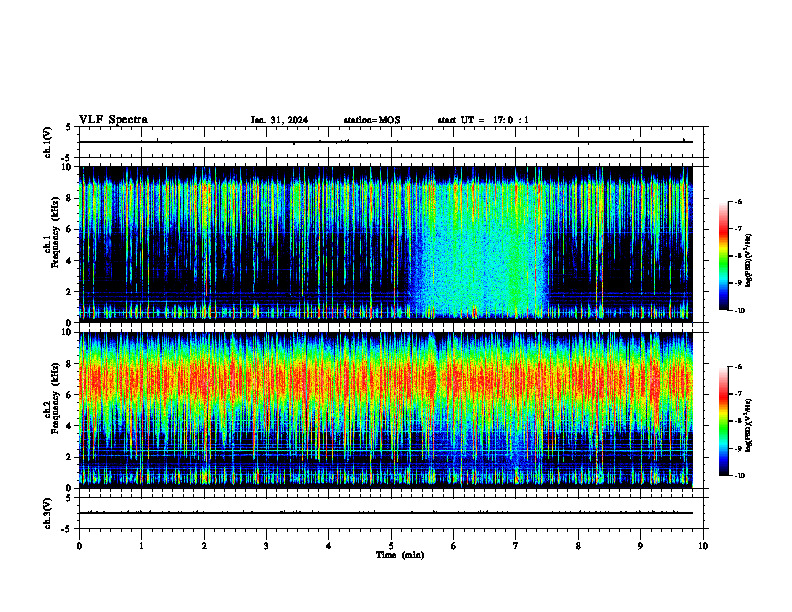The height and width of the screenshot is (612, 792).
Task: Click the ch.1 colorbar log(PSD) unit label
Action: (749, 260)
